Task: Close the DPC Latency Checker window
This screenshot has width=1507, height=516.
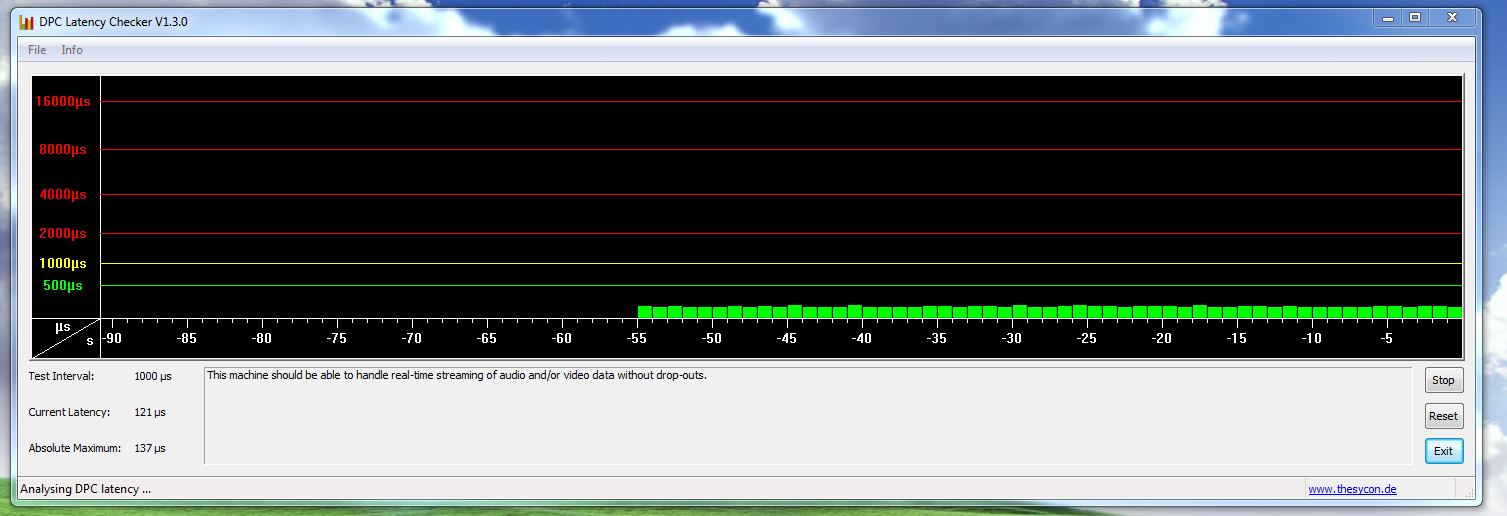Action: (x=1451, y=17)
